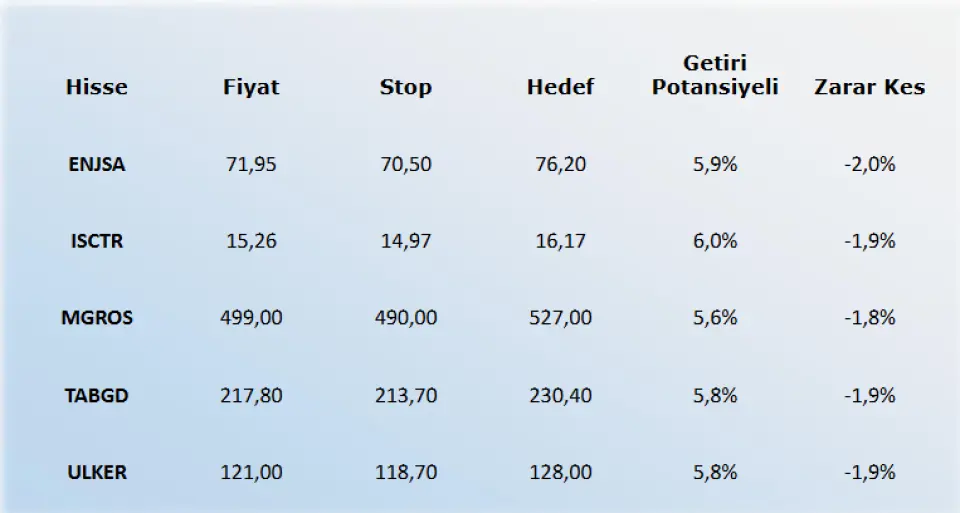Click the 6,0% return potential cell
The width and height of the screenshot is (960, 513).
click(715, 241)
